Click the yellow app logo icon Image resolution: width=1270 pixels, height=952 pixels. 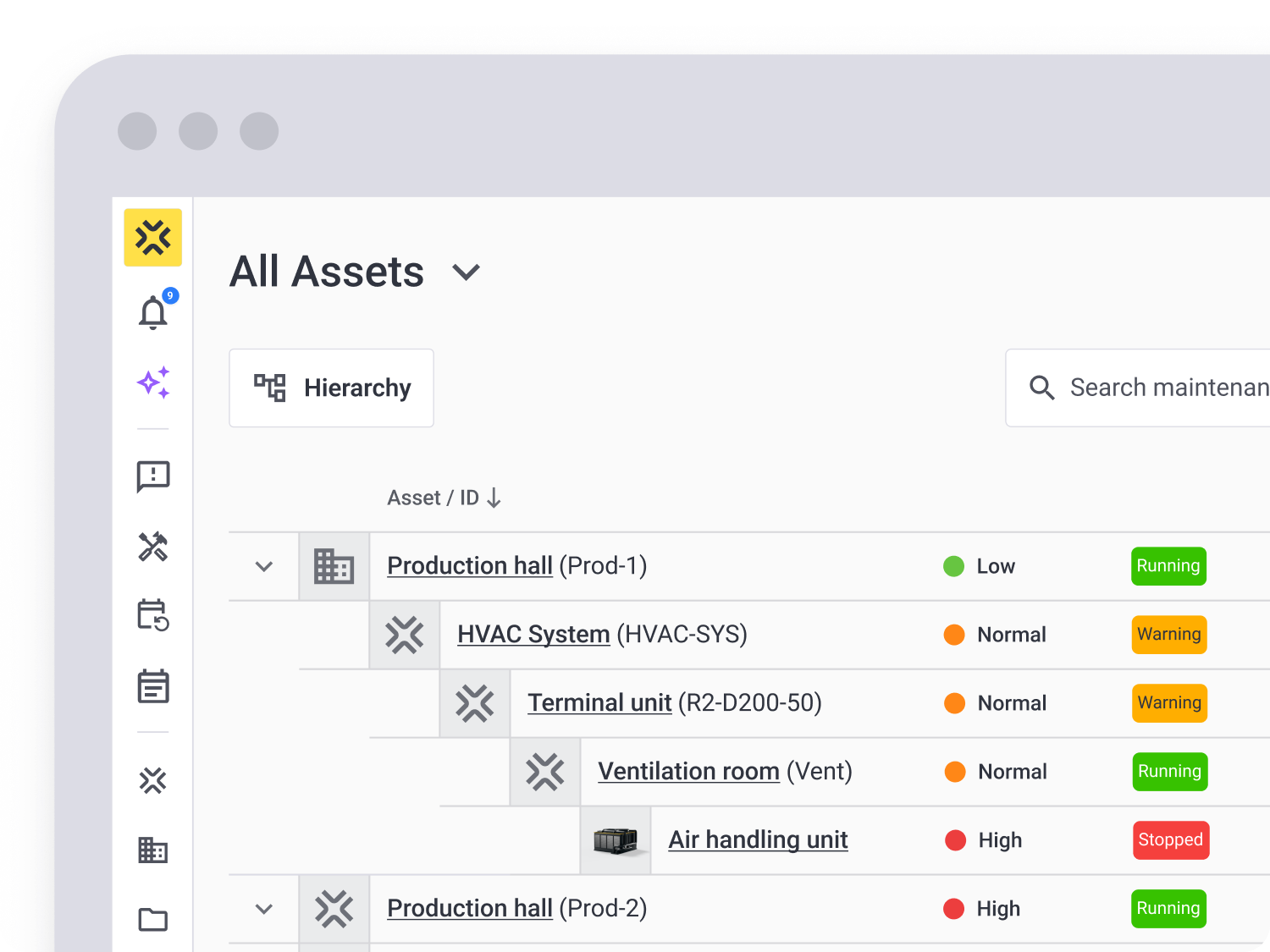(x=153, y=238)
